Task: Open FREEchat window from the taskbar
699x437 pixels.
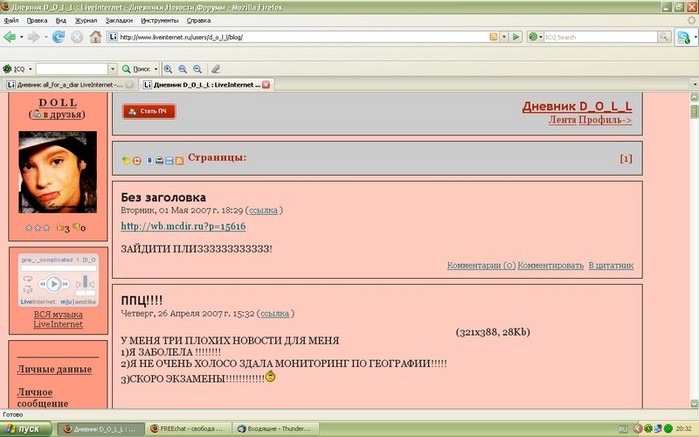Action: 190,429
